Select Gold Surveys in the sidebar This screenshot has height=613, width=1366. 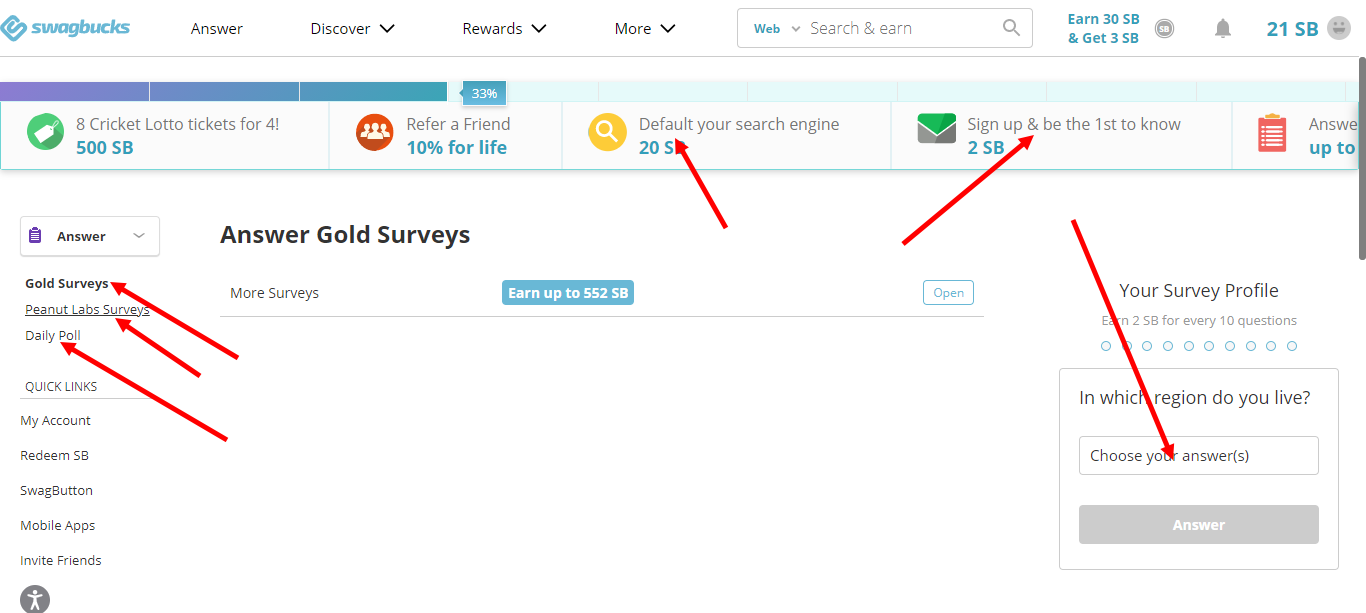click(67, 284)
